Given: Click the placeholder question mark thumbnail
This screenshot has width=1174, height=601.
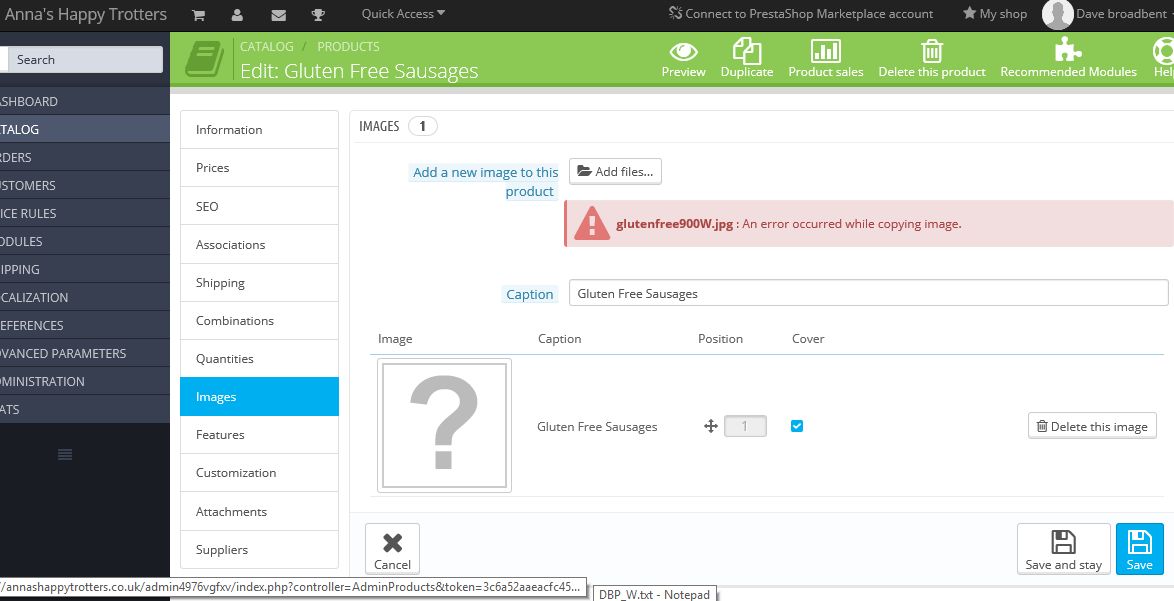Looking at the screenshot, I should (444, 425).
